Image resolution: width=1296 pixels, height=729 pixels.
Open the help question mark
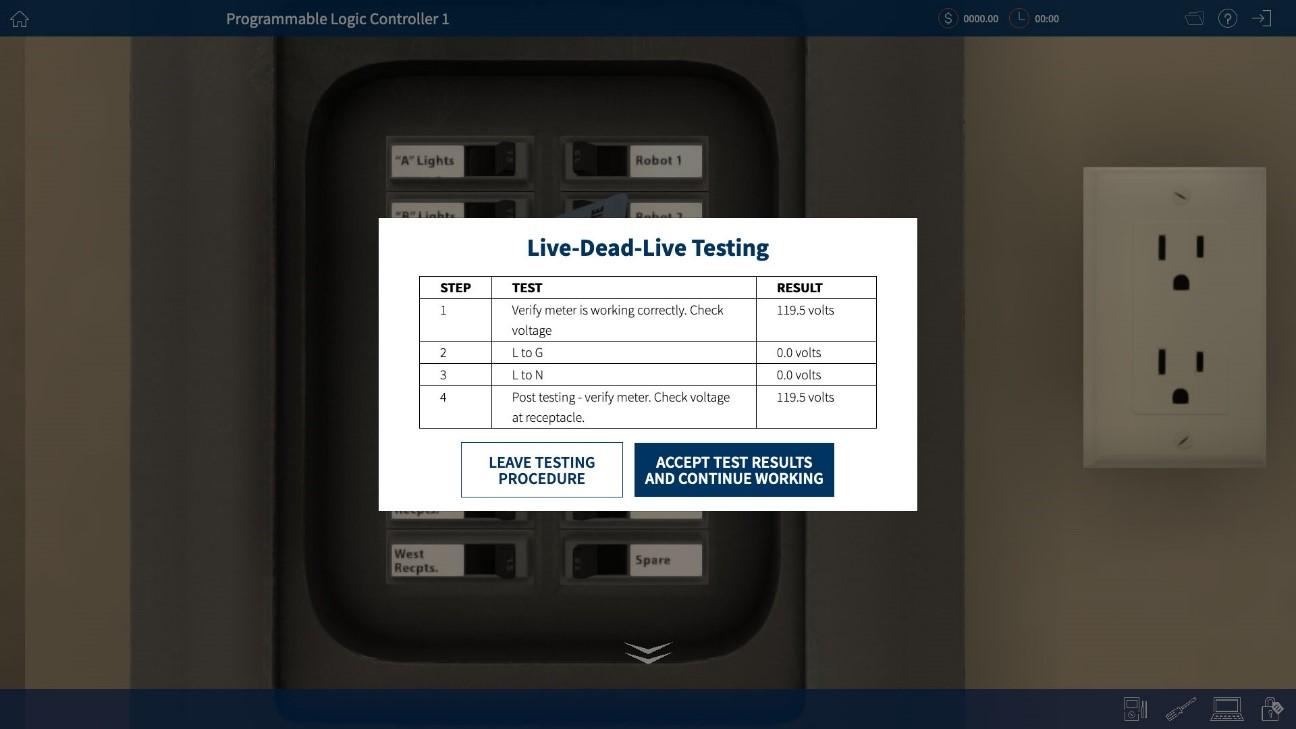pyautogui.click(x=1228, y=18)
